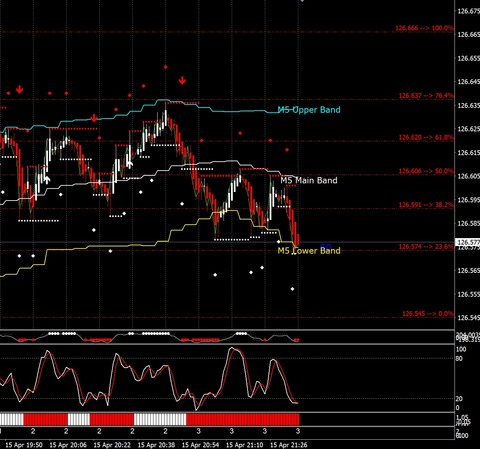Click the MS Lower Band label
The width and height of the screenshot is (480, 449).
[309, 251]
